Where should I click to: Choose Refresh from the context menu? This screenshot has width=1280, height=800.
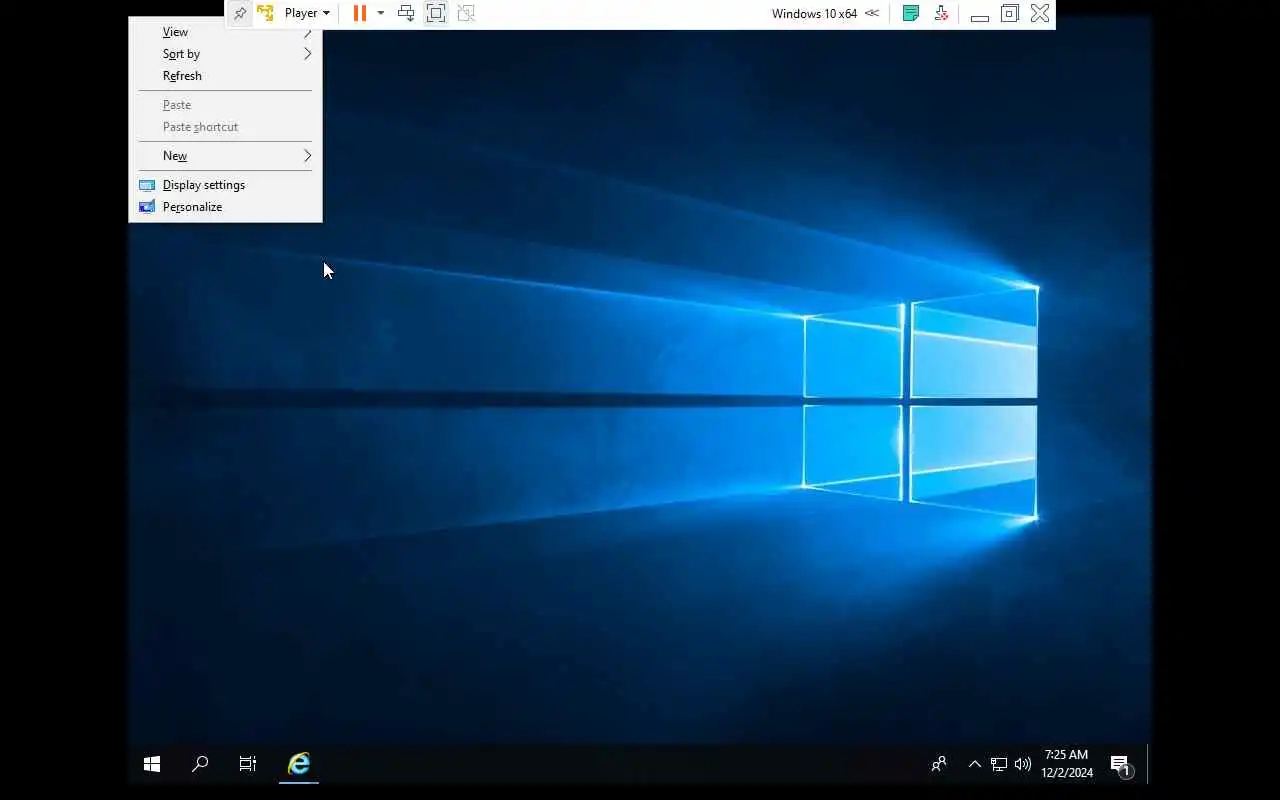[x=225, y=76]
